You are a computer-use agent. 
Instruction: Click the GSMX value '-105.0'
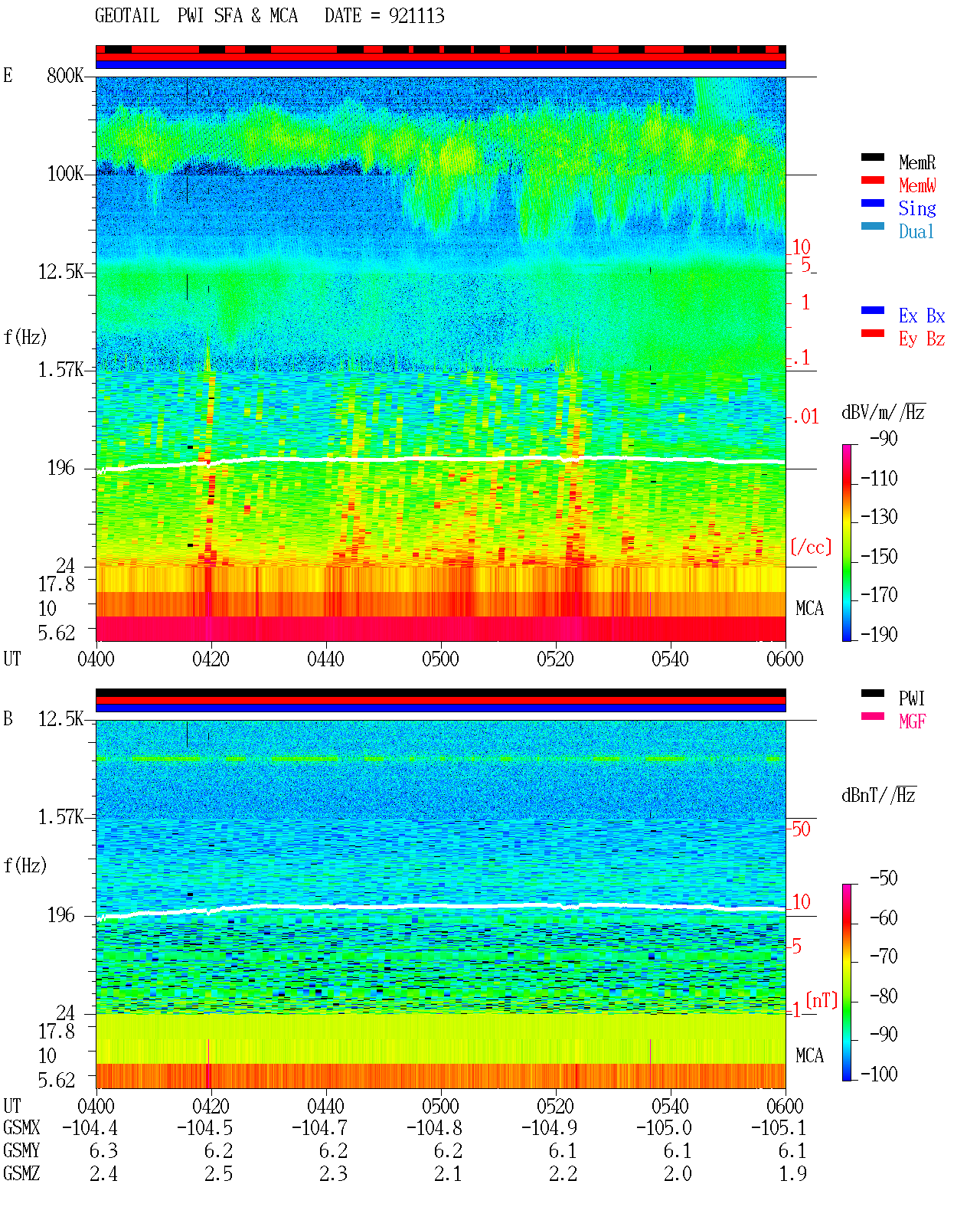click(664, 1128)
